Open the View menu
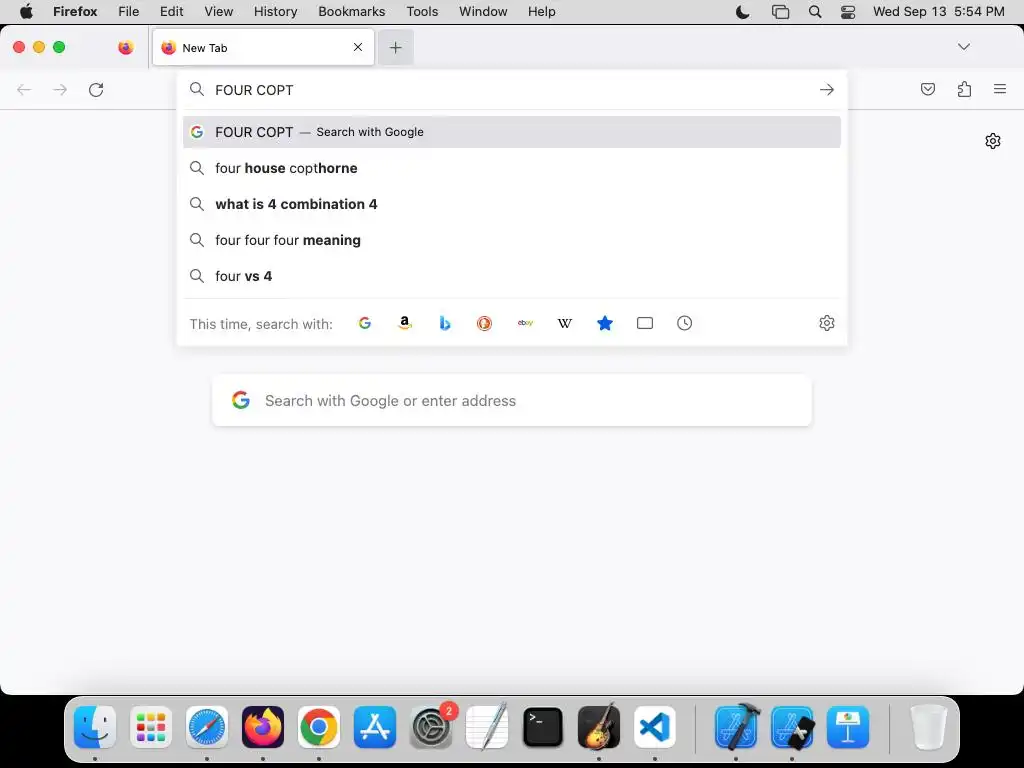The height and width of the screenshot is (768, 1024). tap(218, 12)
